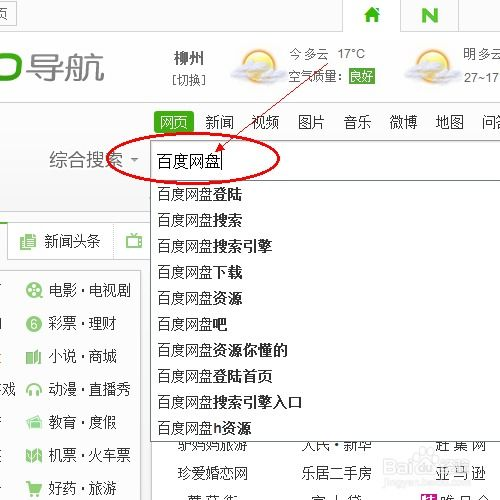Open the 直播秀 link
The width and height of the screenshot is (500, 500).
click(x=110, y=389)
